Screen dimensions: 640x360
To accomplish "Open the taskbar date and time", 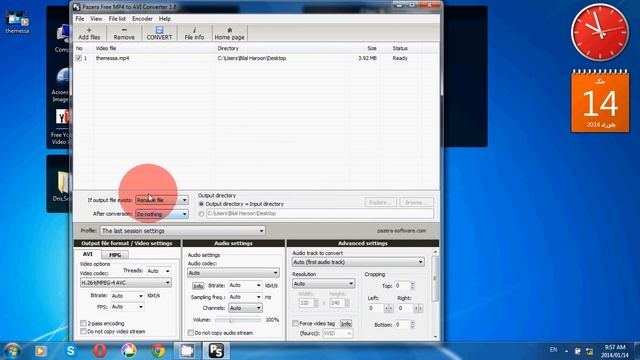I will point(615,351).
